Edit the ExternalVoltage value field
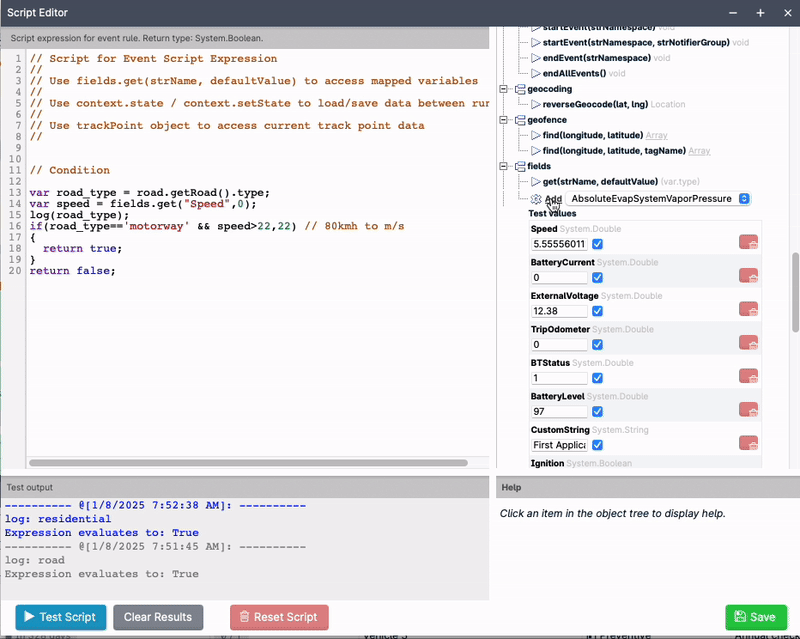The image size is (800, 639). click(559, 311)
